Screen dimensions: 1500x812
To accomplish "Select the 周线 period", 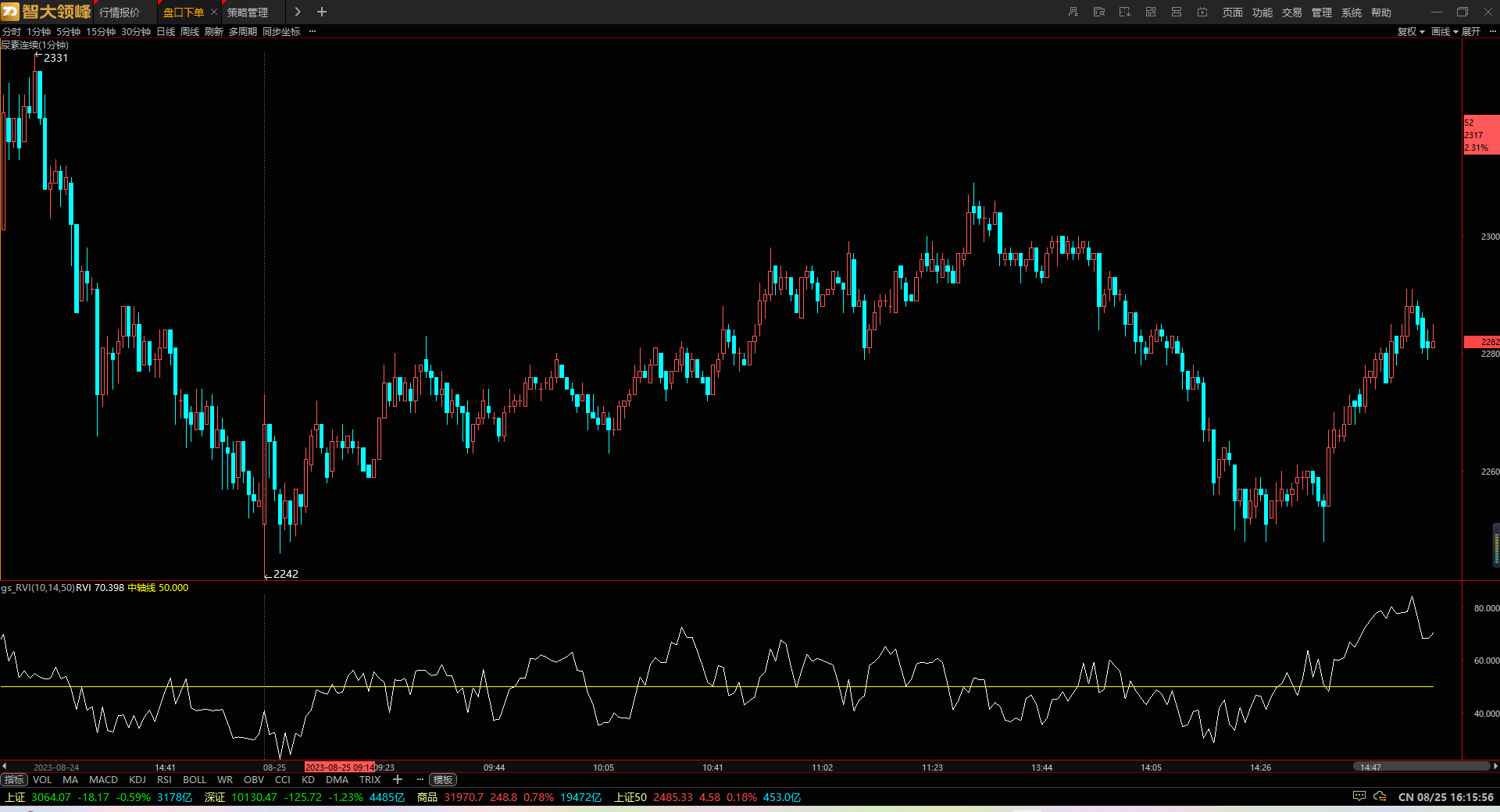I will [190, 31].
